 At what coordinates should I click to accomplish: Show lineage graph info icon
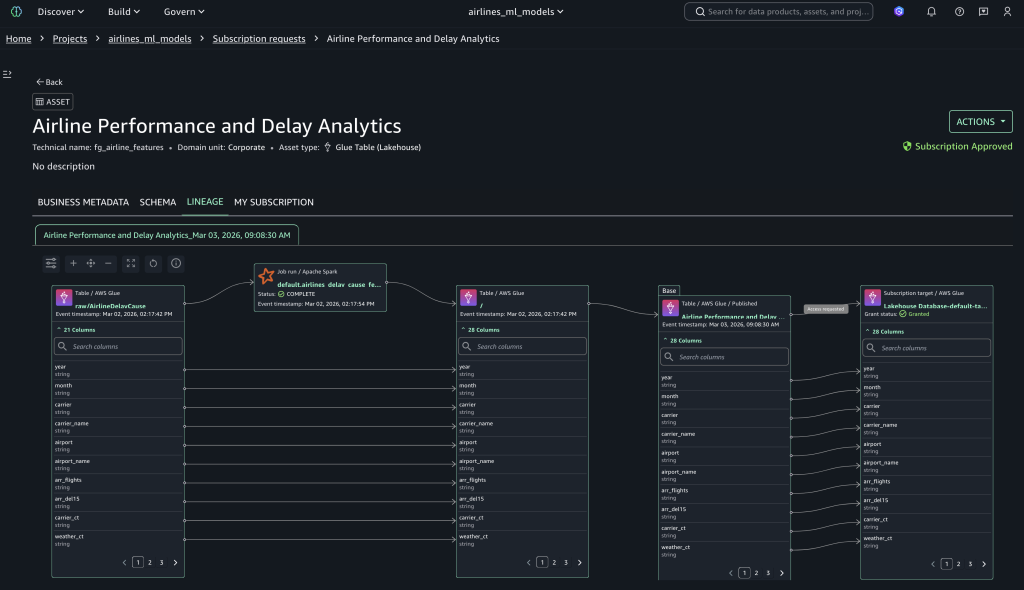coord(176,263)
